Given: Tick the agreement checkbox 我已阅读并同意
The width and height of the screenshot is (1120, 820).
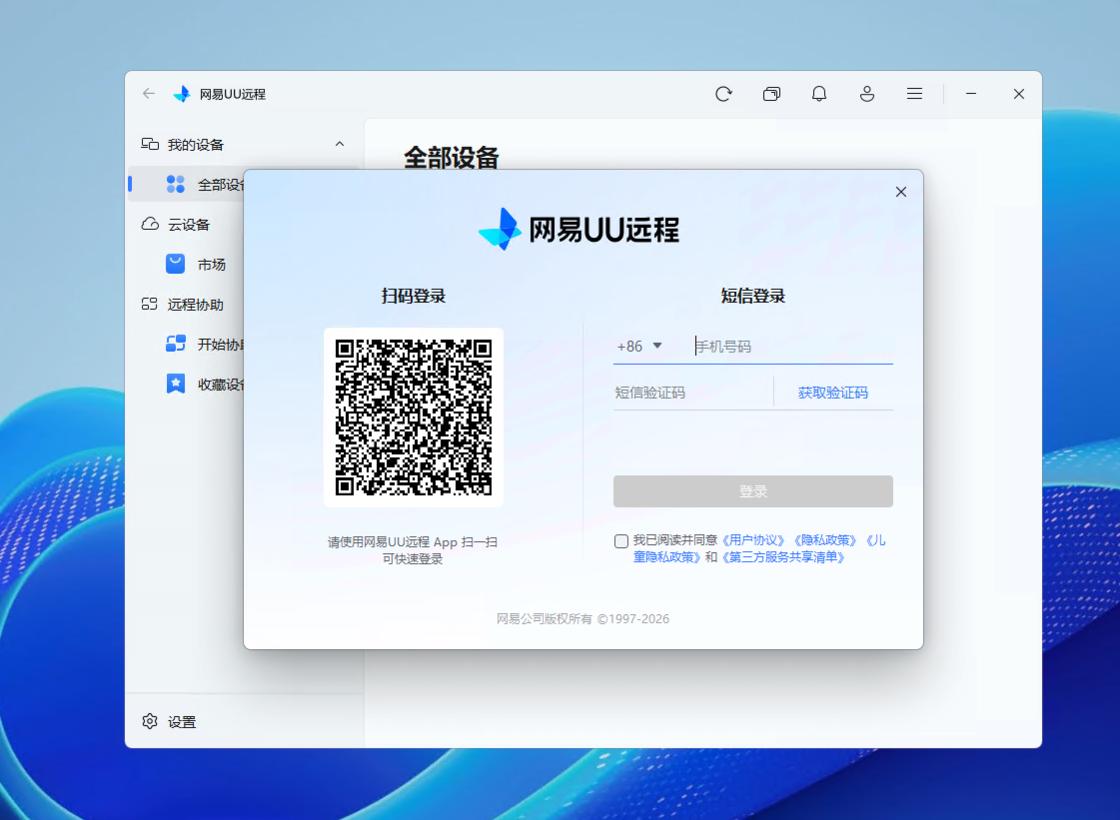Looking at the screenshot, I should point(621,541).
